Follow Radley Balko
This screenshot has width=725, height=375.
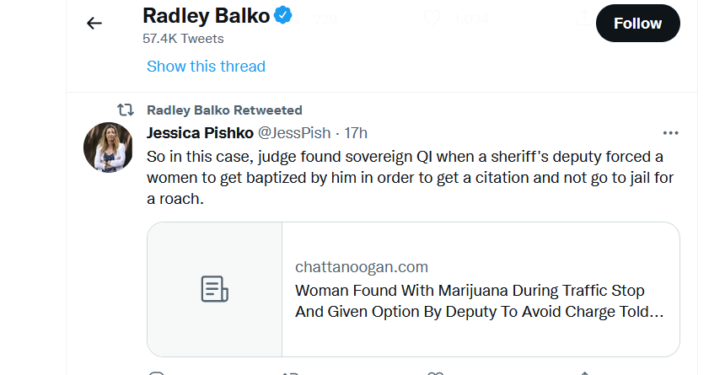(x=638, y=23)
